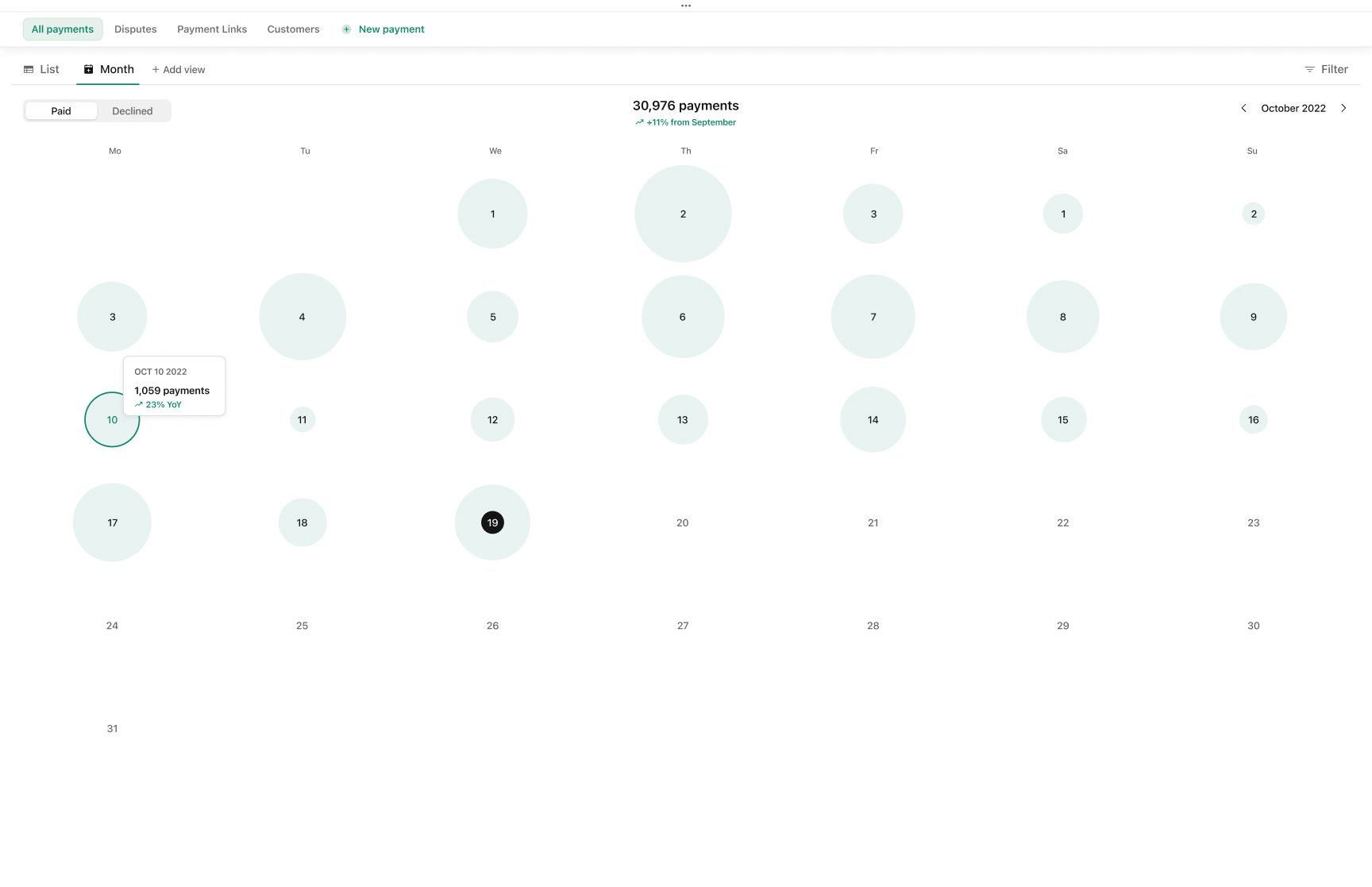Open the Payment Links tab
The height and width of the screenshot is (887, 1372).
coord(212,29)
